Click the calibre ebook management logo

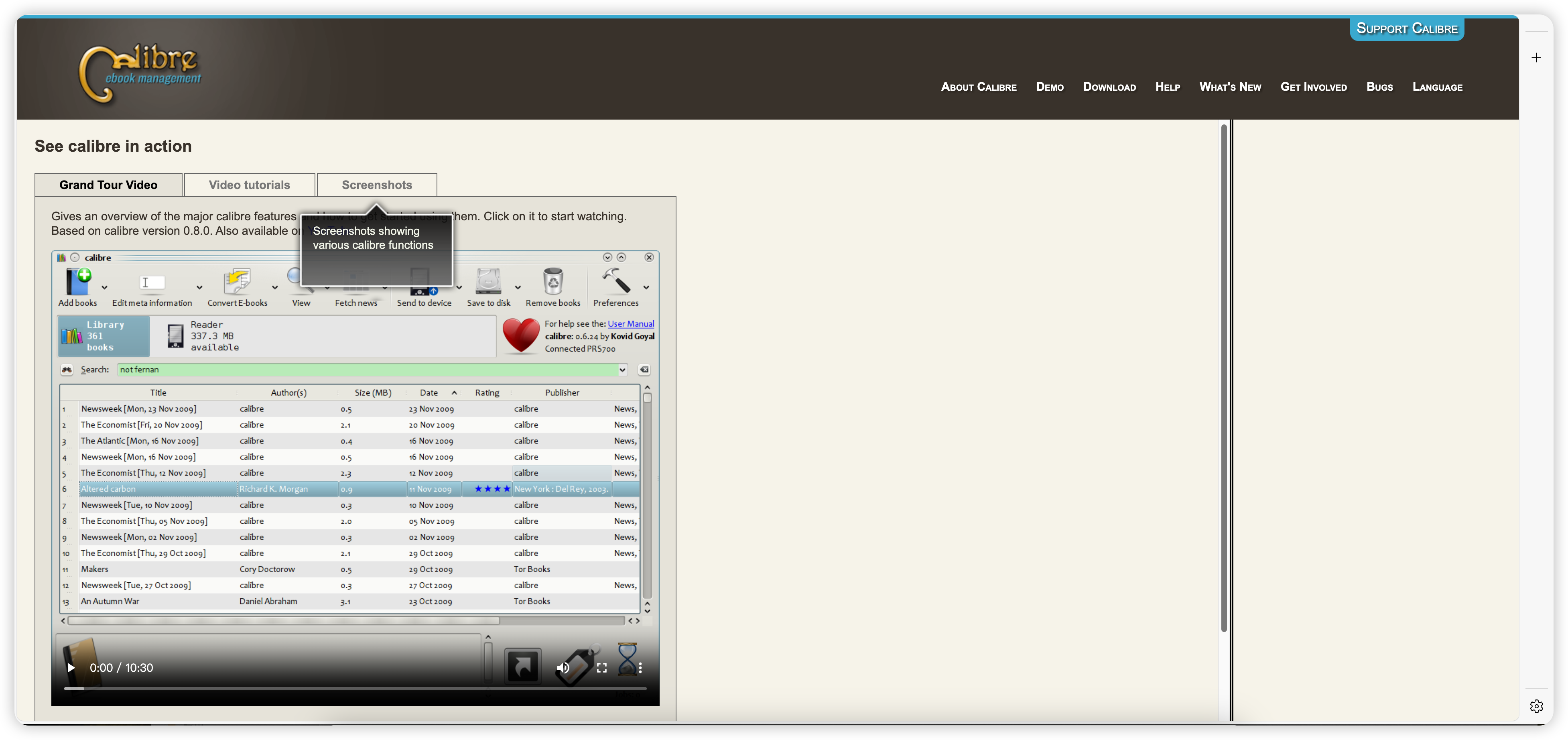click(x=141, y=73)
